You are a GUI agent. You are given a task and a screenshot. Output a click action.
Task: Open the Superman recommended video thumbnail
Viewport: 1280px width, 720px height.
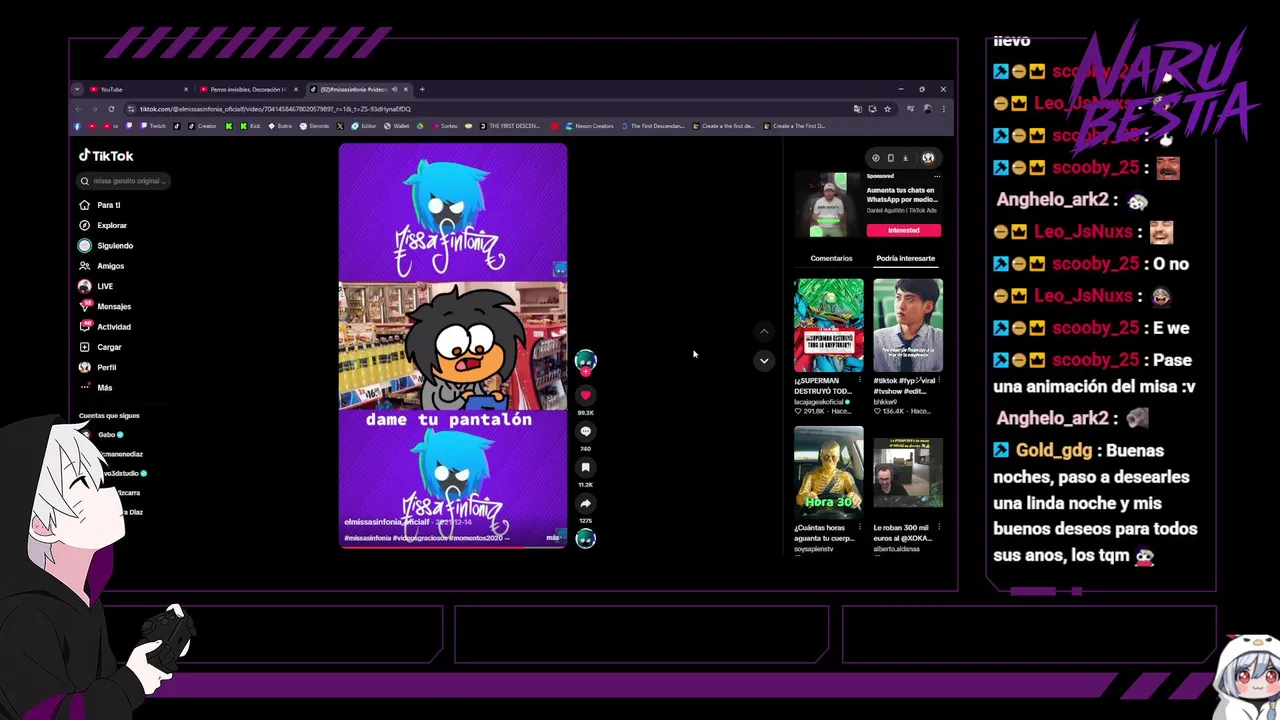[829, 325]
